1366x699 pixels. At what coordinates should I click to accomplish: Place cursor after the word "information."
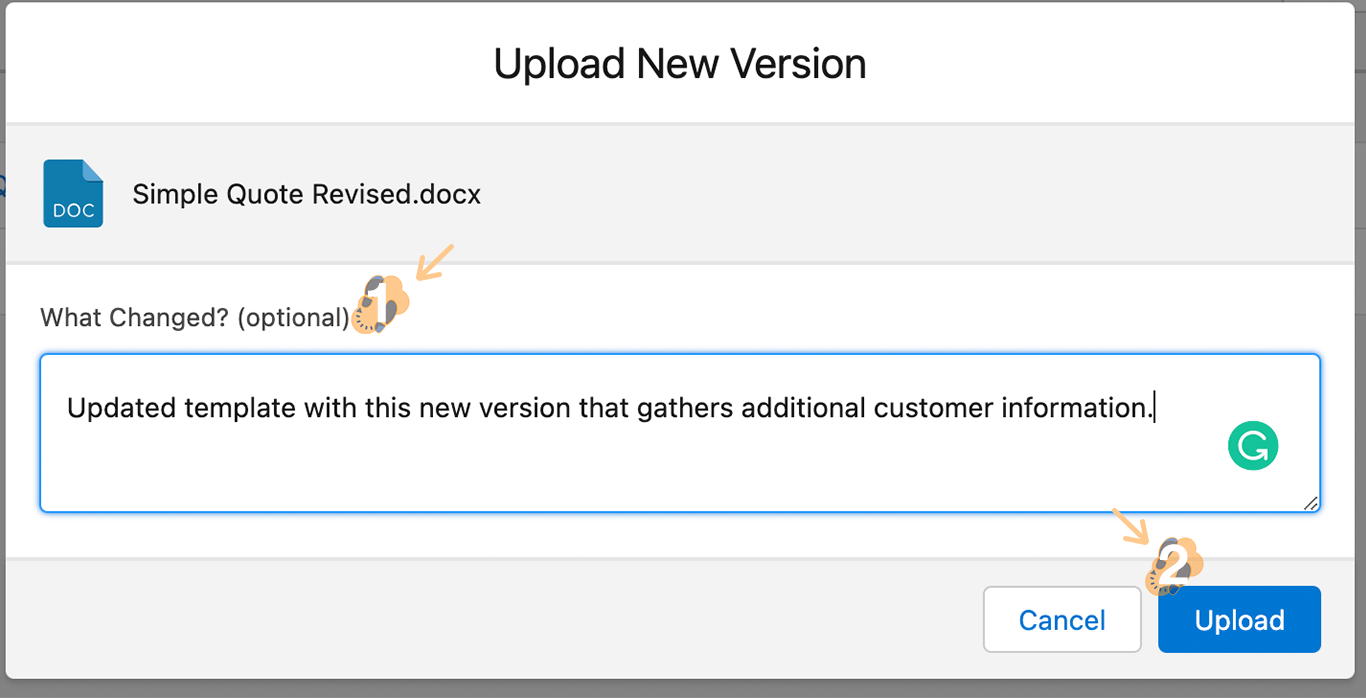click(x=1155, y=408)
